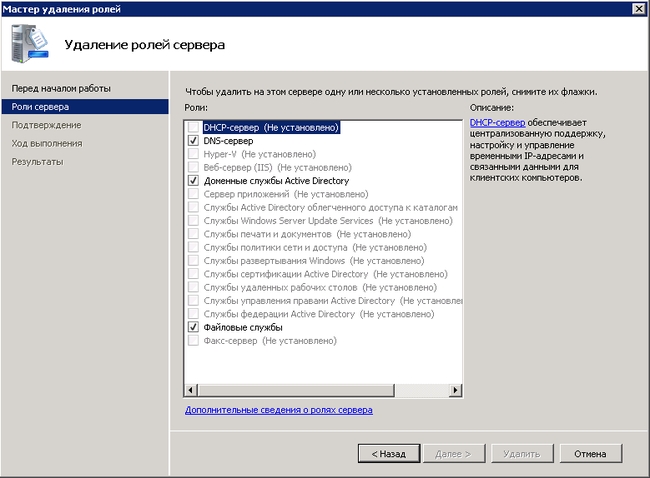This screenshot has height=478, width=650.
Task: Open the Подтверждение step in sidebar
Action: click(x=46, y=125)
